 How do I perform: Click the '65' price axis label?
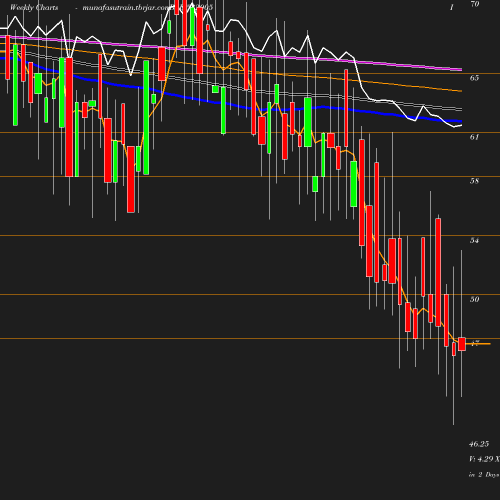point(474,78)
